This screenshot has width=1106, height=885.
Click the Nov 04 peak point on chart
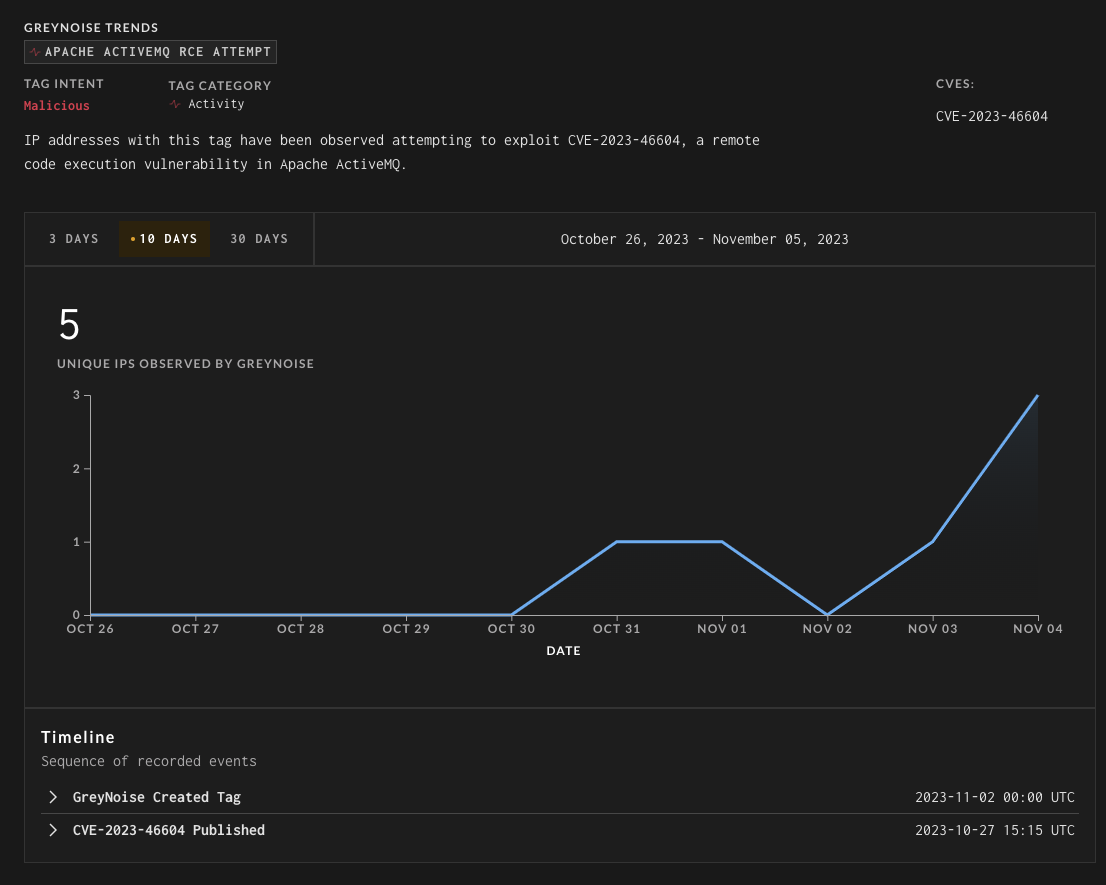click(1038, 396)
